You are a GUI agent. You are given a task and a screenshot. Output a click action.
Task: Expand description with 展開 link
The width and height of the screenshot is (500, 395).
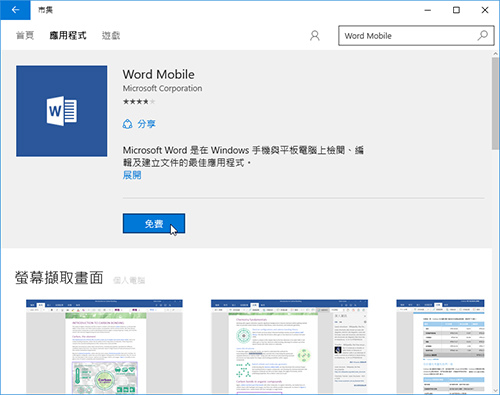pos(132,175)
